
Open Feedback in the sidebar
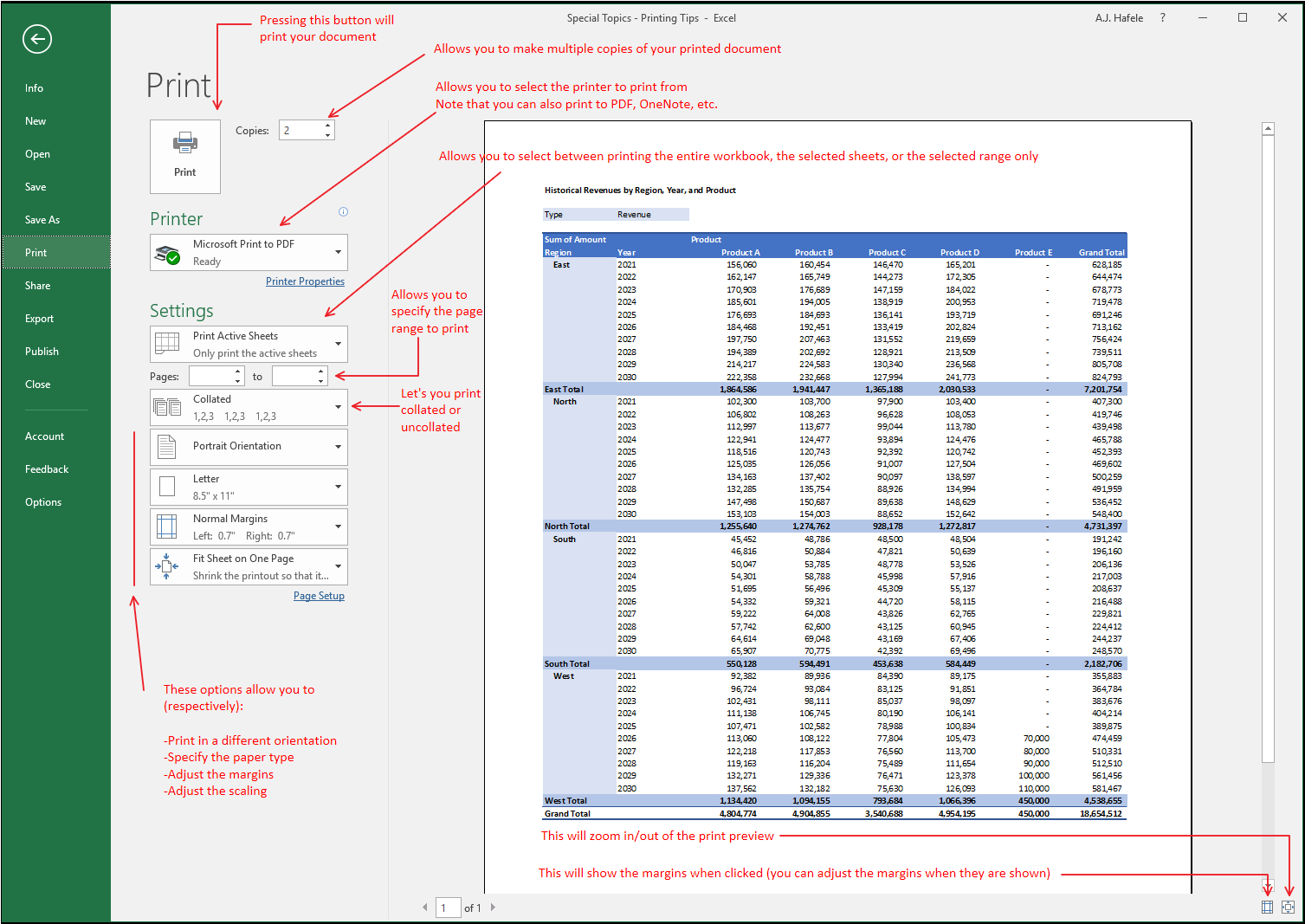click(x=56, y=469)
